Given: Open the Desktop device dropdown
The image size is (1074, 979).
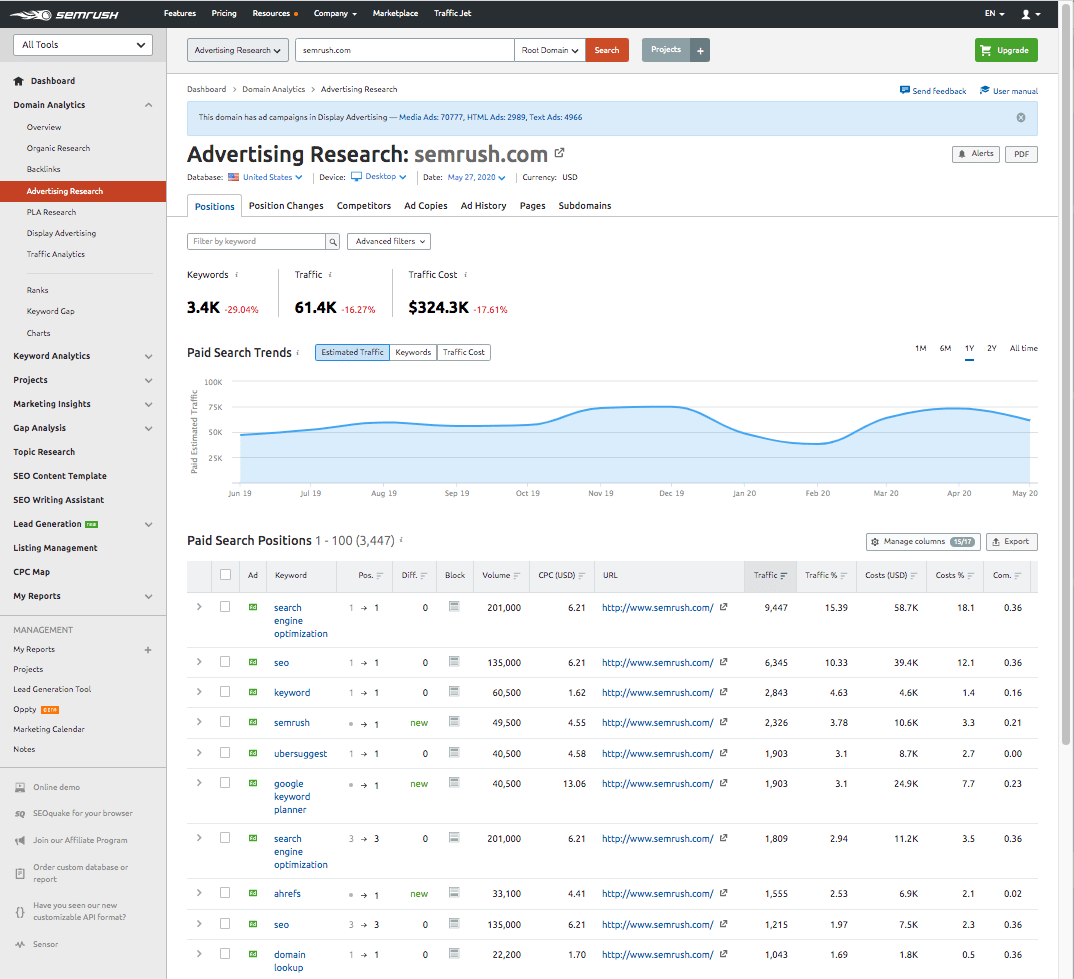Looking at the screenshot, I should 379,177.
